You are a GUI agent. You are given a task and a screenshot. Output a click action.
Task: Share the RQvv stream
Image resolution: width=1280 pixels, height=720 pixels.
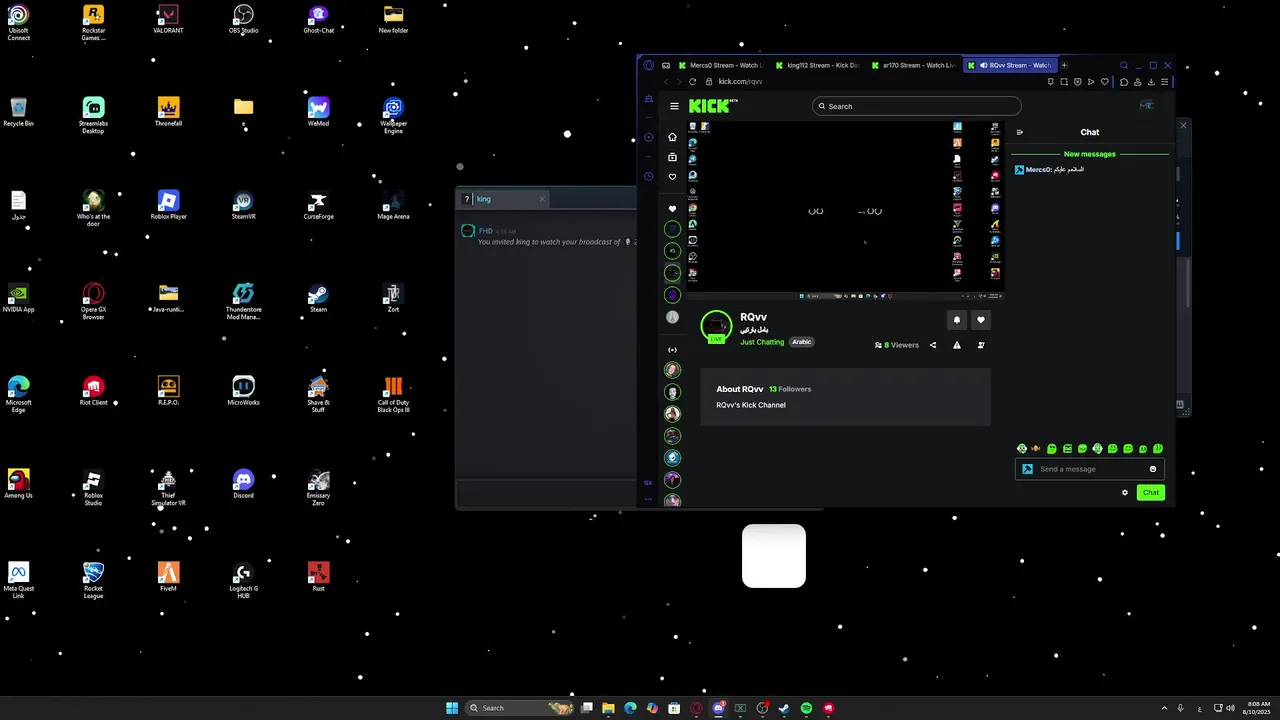(x=933, y=345)
